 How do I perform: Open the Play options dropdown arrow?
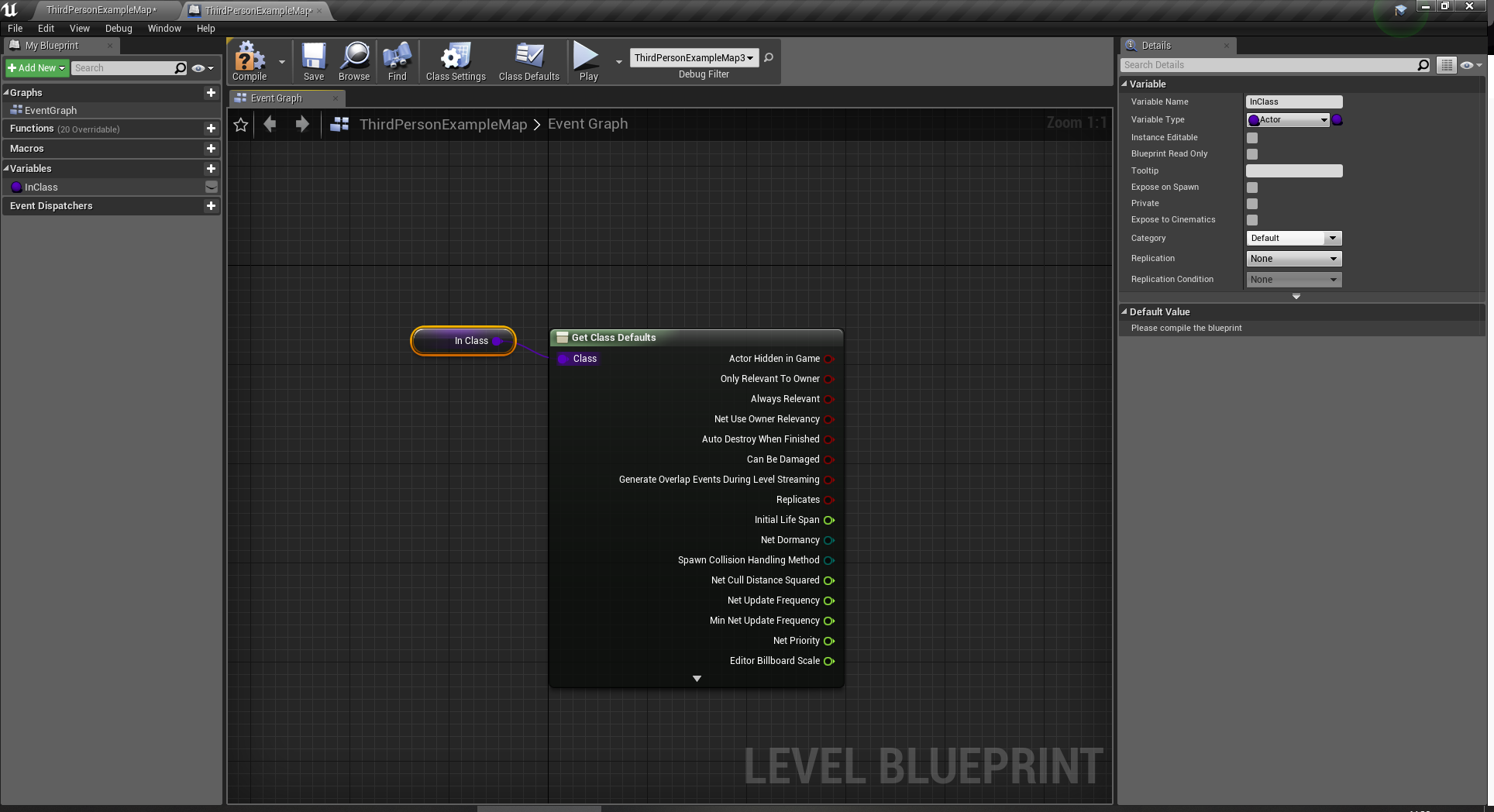point(618,61)
